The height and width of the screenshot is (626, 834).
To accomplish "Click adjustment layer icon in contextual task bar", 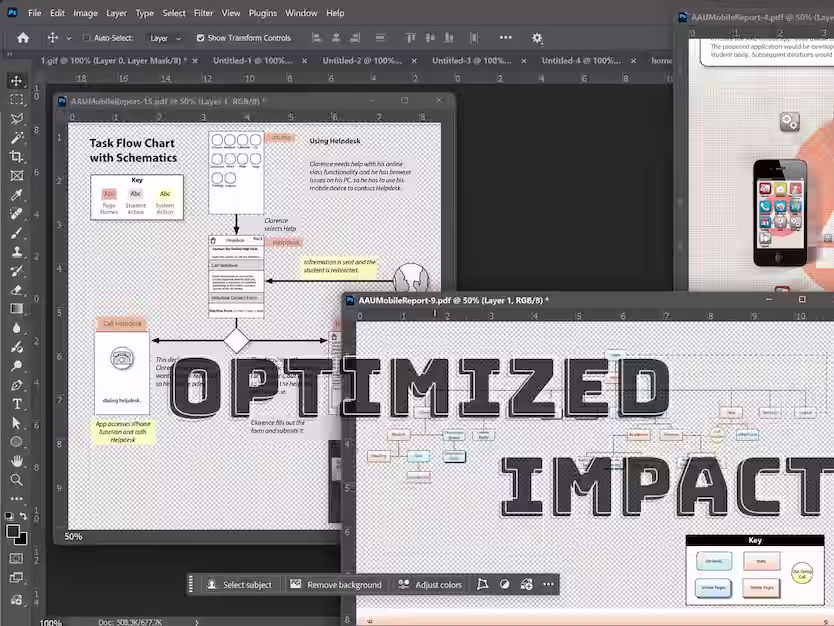I will 527,585.
